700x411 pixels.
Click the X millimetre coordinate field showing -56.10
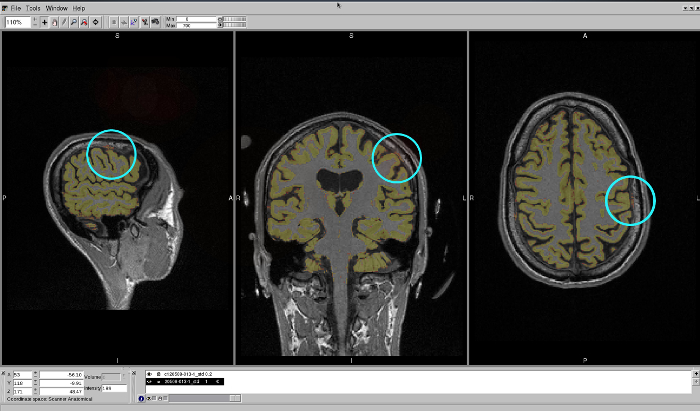[x=61, y=375]
